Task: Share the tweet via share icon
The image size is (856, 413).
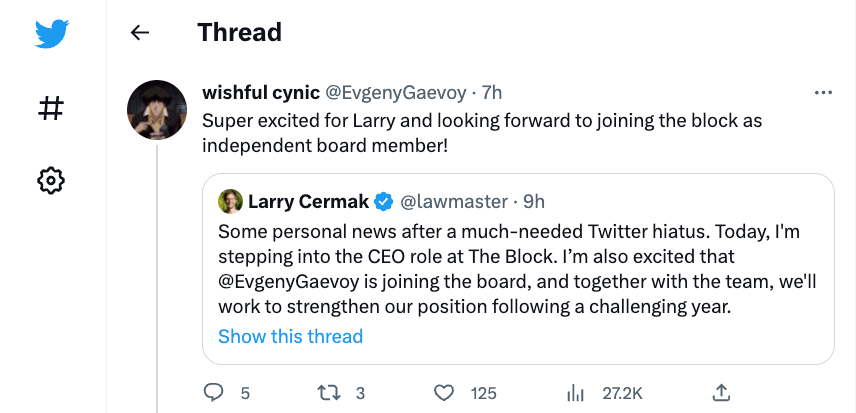Action: (719, 392)
